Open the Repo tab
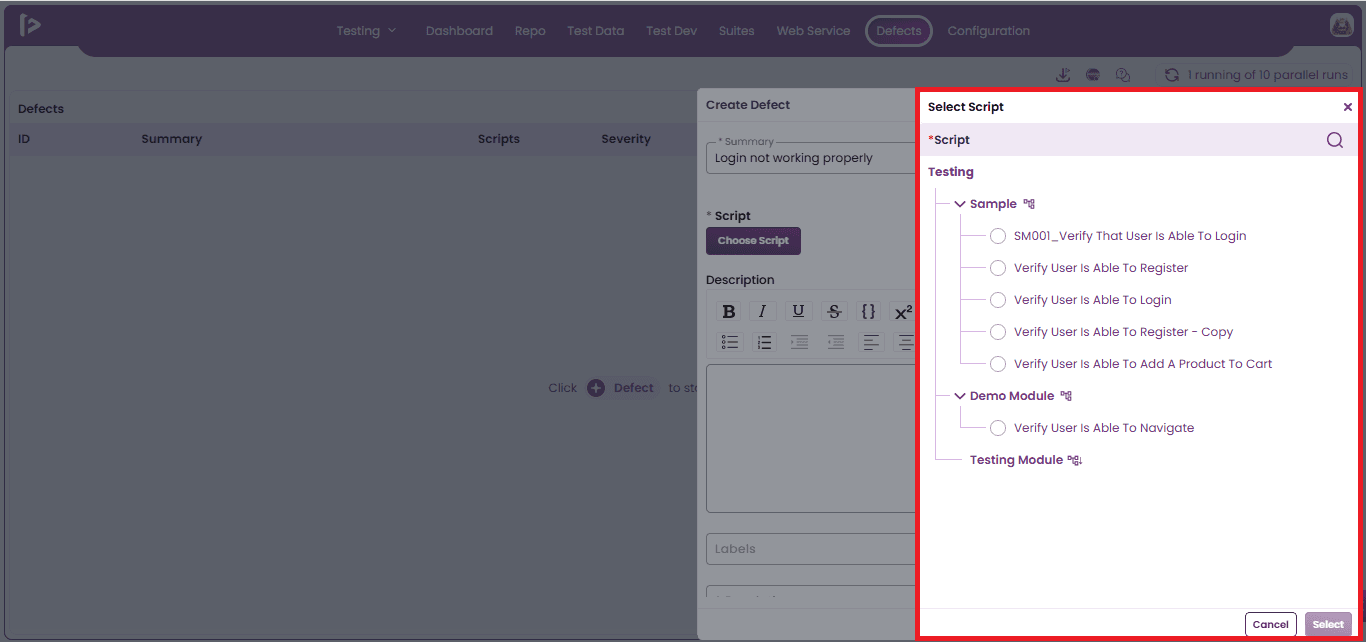The height and width of the screenshot is (642, 1366). click(530, 31)
